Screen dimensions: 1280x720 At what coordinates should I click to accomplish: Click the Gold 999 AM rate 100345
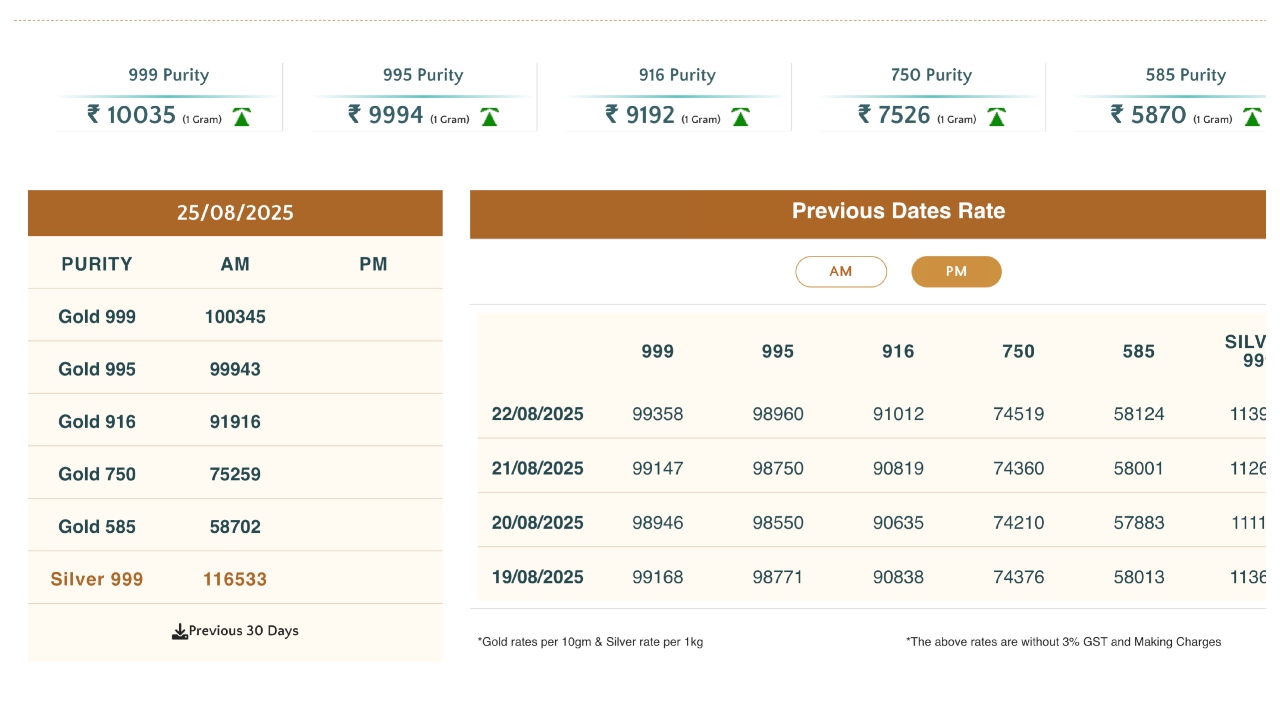point(235,317)
